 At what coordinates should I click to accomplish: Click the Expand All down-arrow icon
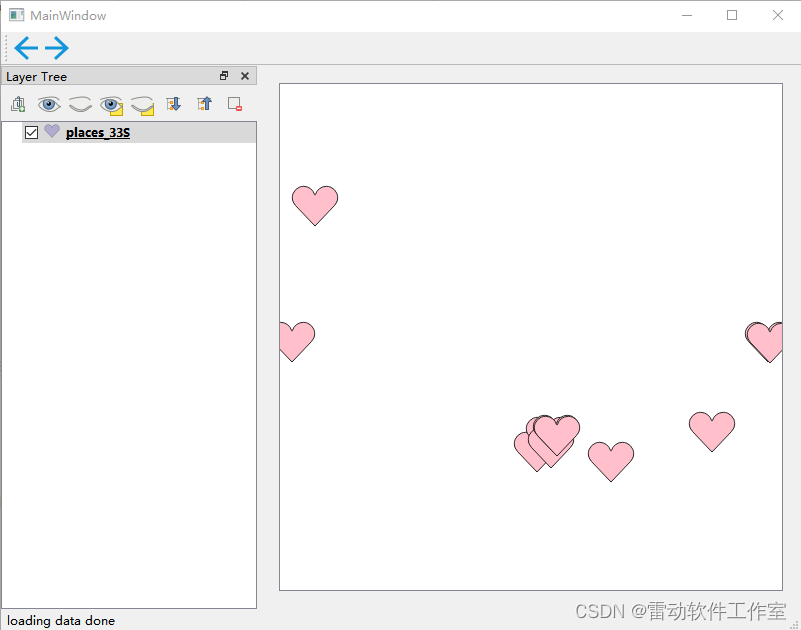tap(174, 104)
